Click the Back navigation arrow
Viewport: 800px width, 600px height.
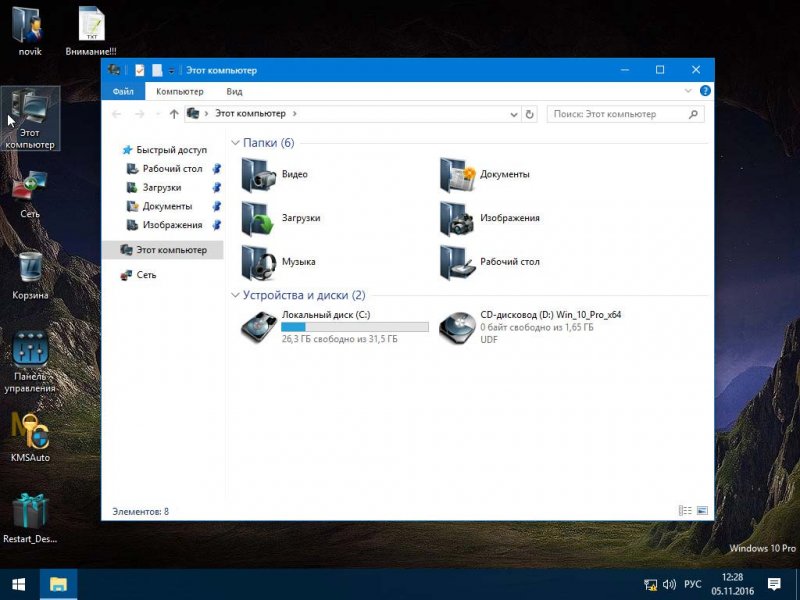coord(117,114)
